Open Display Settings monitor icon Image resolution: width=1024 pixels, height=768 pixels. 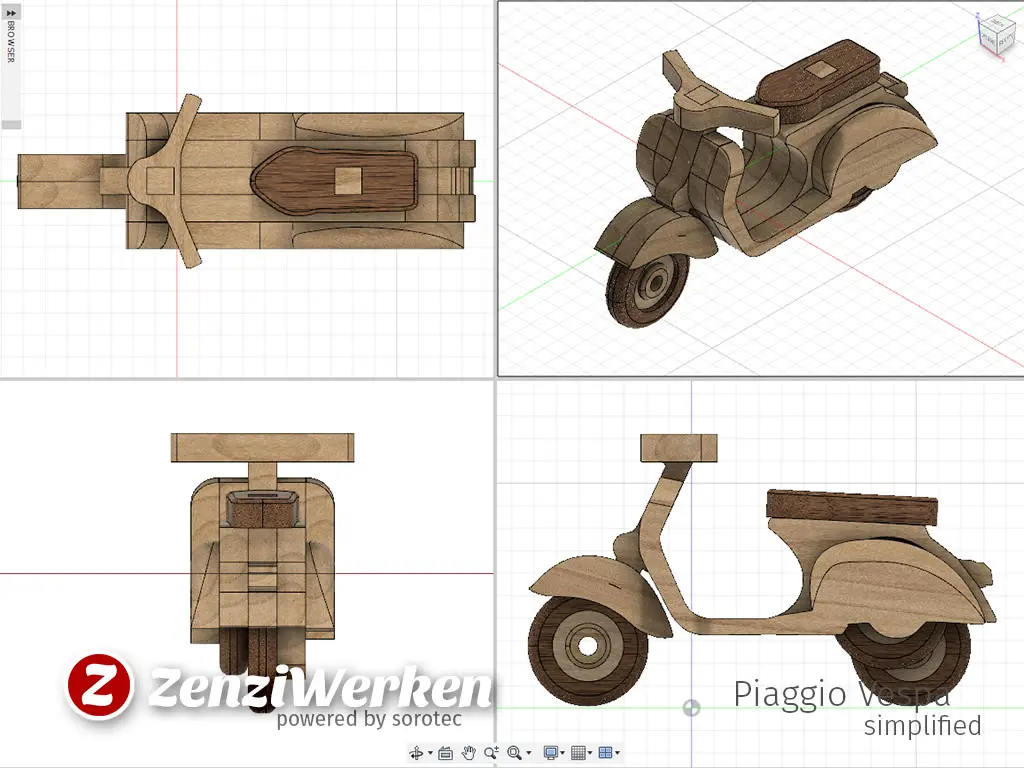tap(551, 753)
